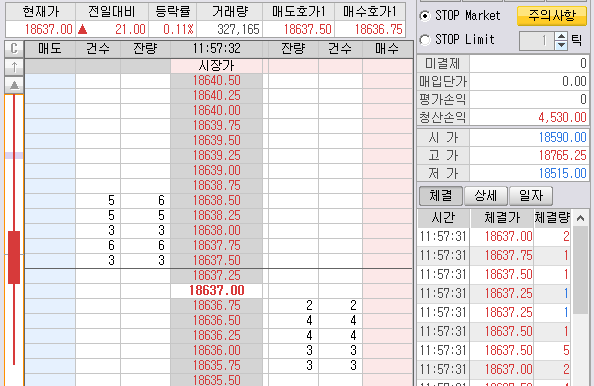The width and height of the screenshot is (594, 386).
Task: Decrease tick value with down stepper
Action: tap(561, 45)
